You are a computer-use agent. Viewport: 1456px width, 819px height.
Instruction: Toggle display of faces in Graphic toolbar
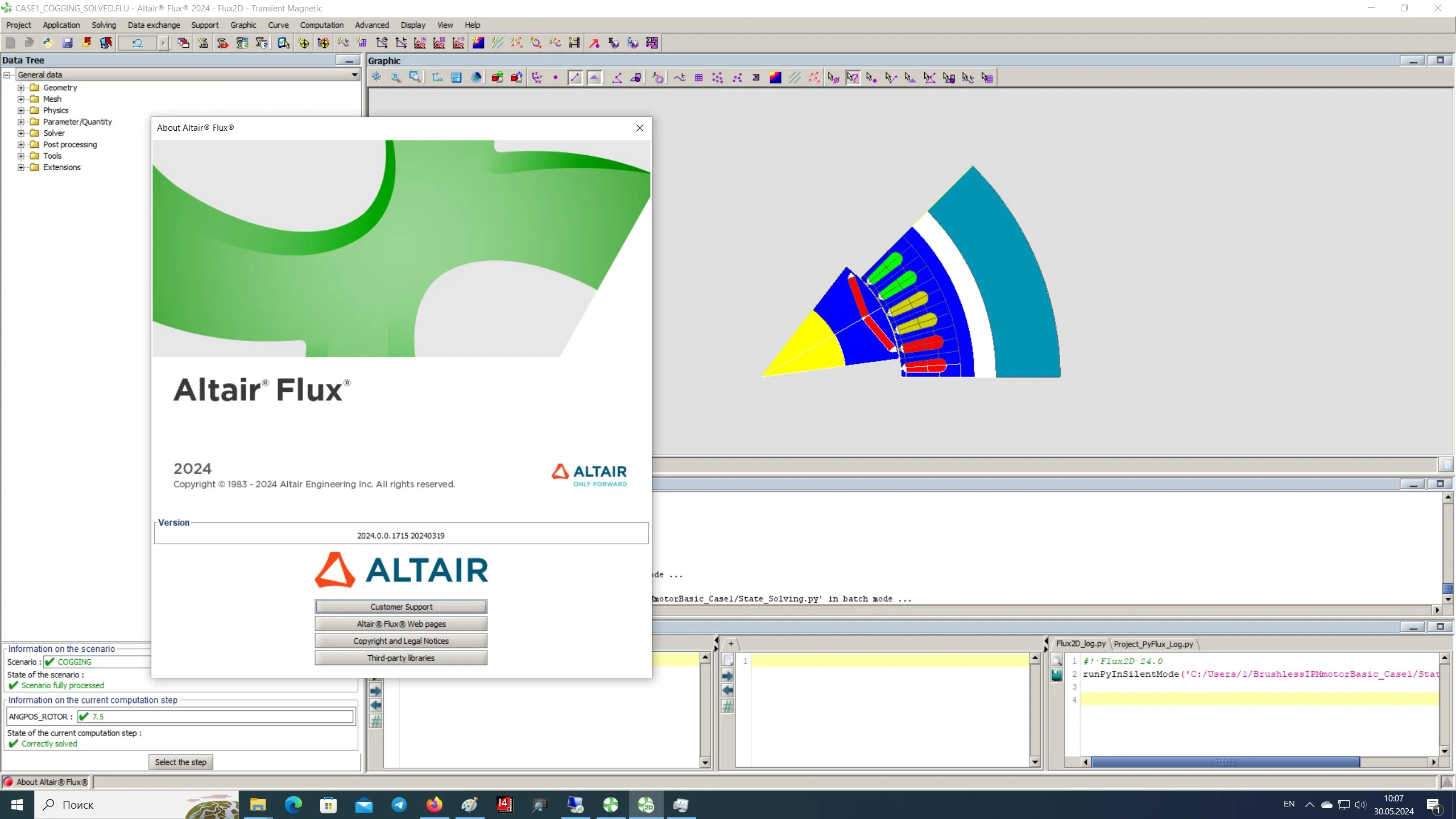tap(594, 77)
